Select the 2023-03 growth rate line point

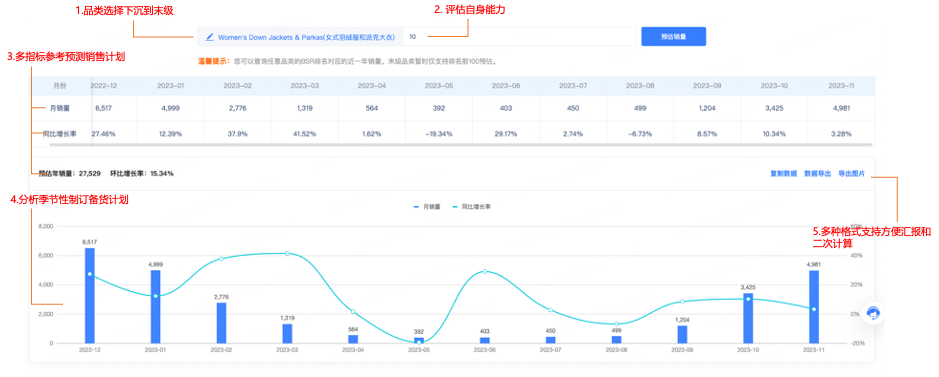pos(287,253)
